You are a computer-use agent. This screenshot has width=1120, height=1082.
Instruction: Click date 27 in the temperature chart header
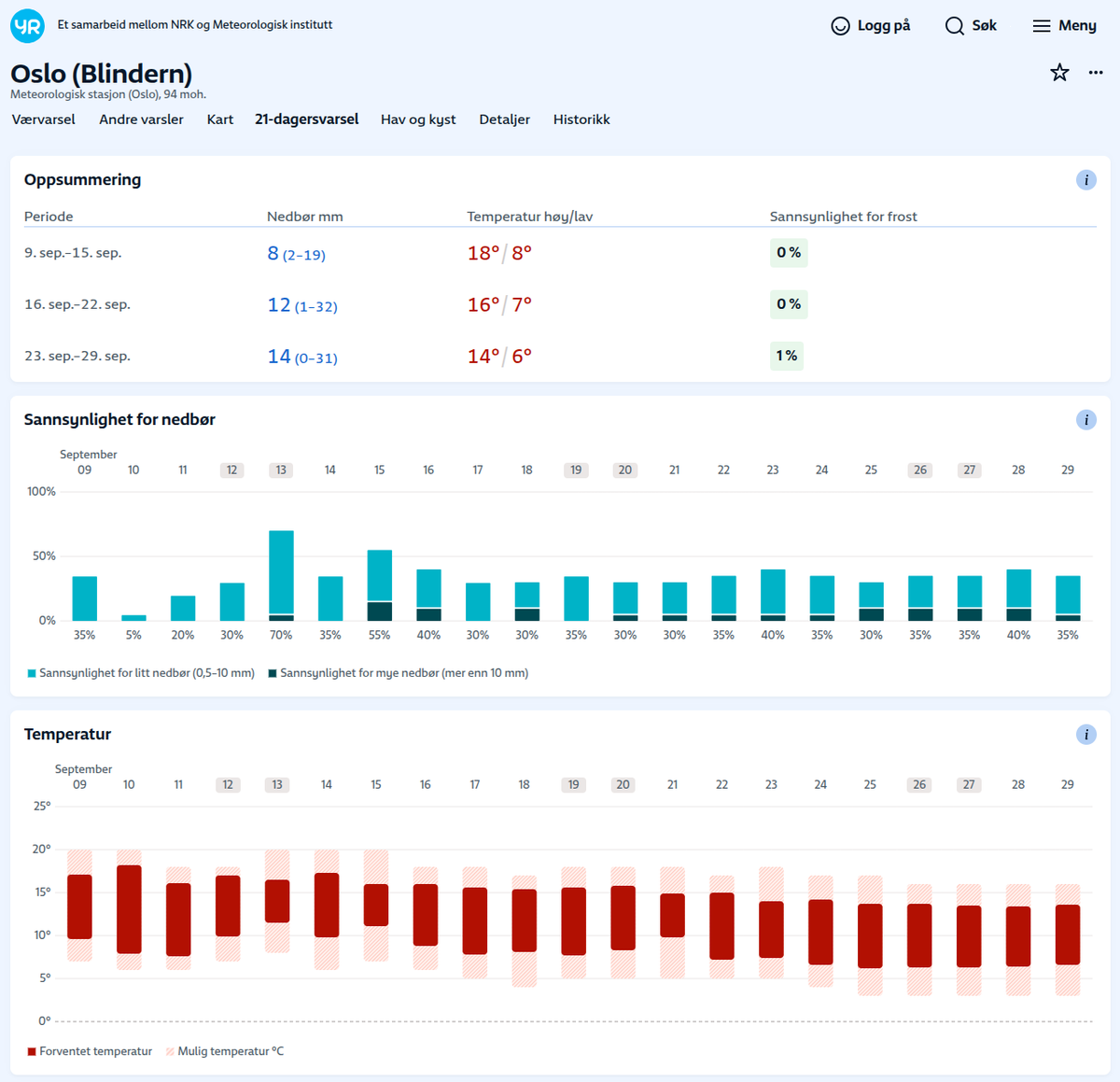coord(969,784)
